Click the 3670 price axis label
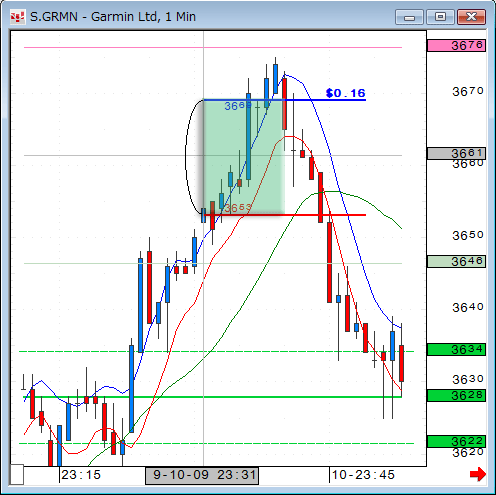Viewport: 496px width, 495px height. click(x=468, y=91)
